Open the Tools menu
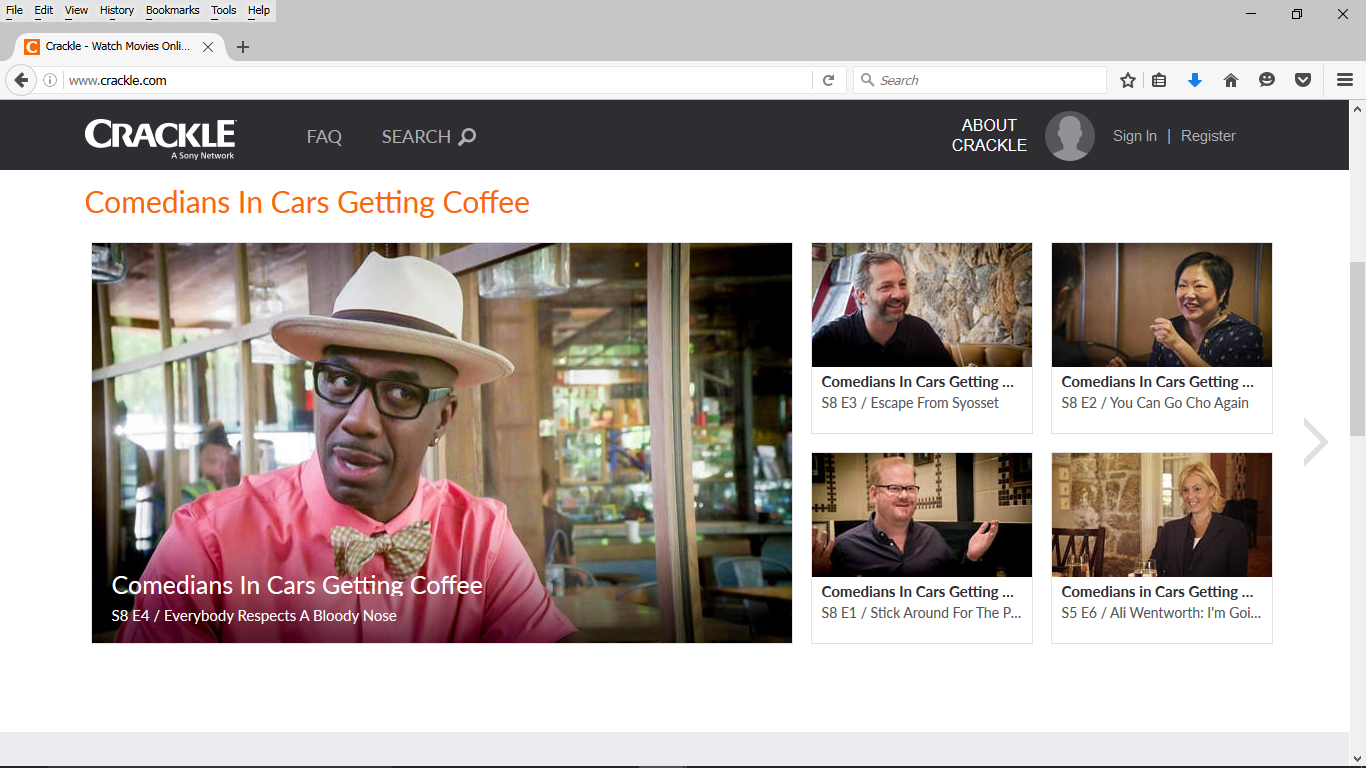1366x768 pixels. coord(224,10)
